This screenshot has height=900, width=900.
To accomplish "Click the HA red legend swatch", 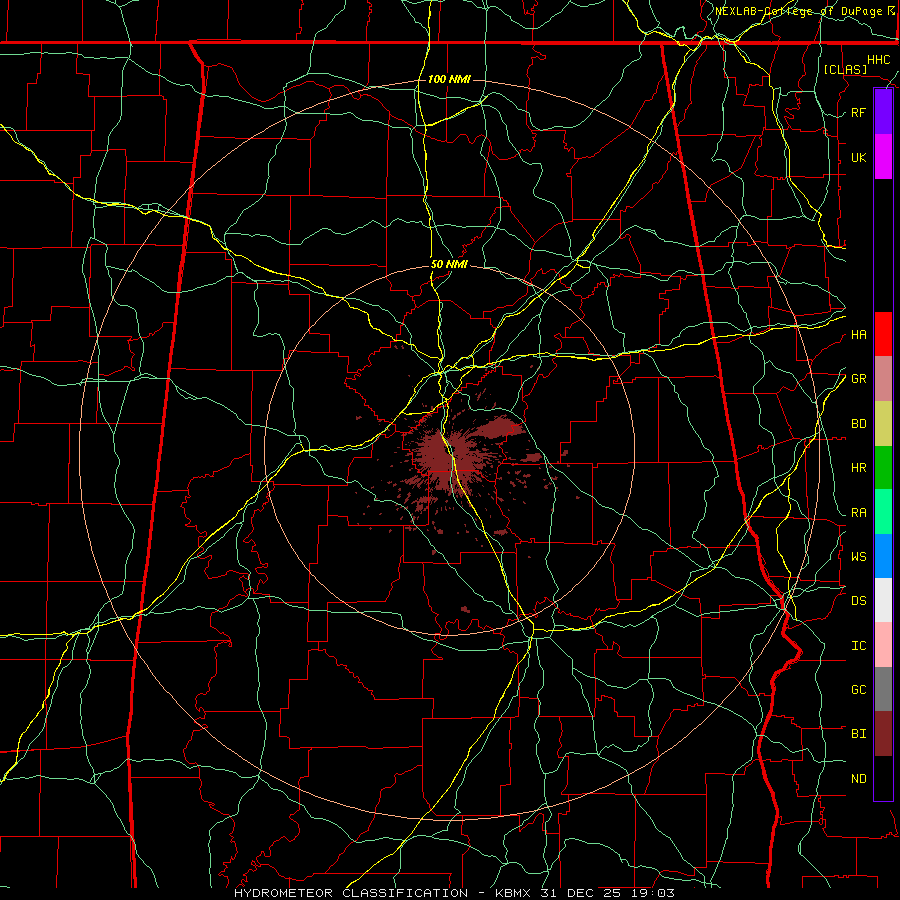I will tap(883, 334).
